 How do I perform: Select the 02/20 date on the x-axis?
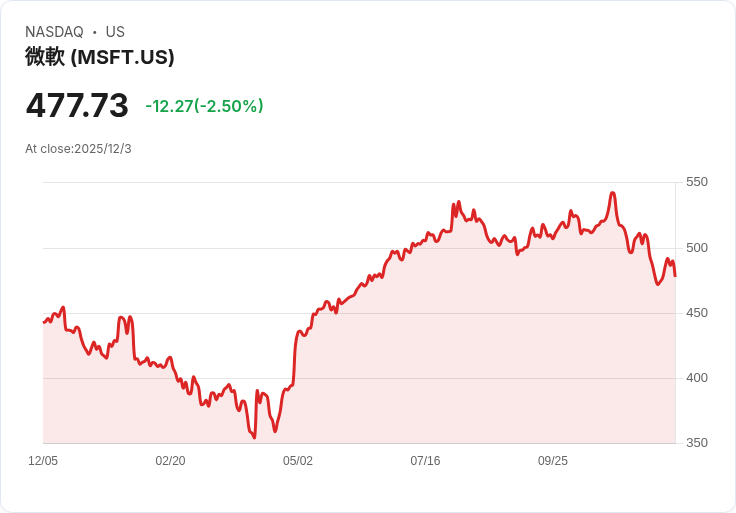(x=170, y=461)
